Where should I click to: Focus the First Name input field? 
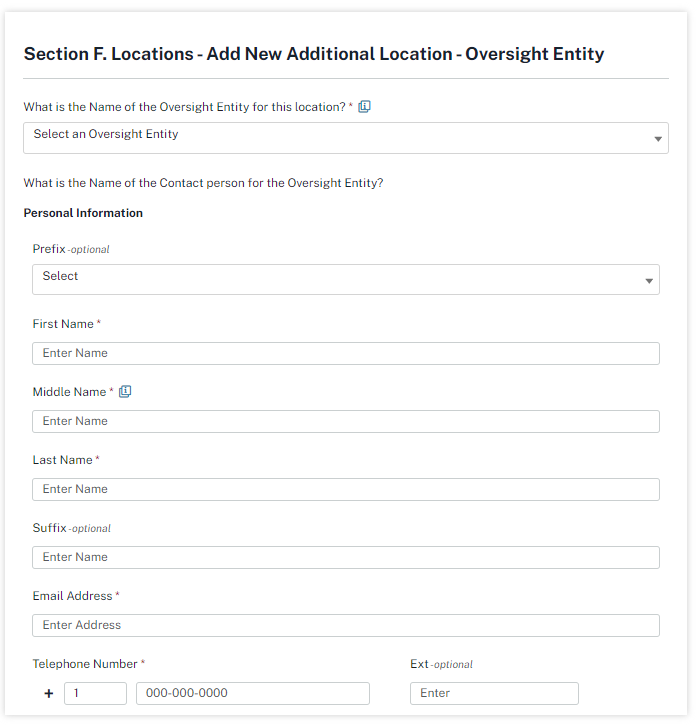pyautogui.click(x=345, y=353)
